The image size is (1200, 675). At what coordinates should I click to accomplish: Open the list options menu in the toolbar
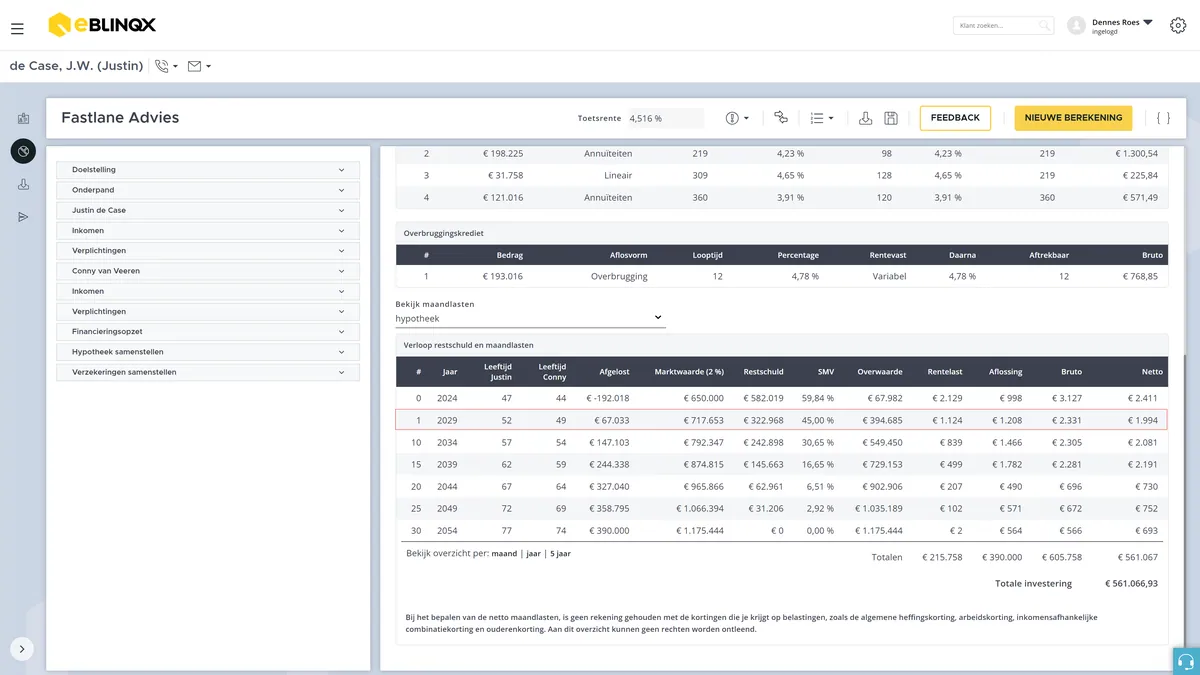(x=822, y=118)
